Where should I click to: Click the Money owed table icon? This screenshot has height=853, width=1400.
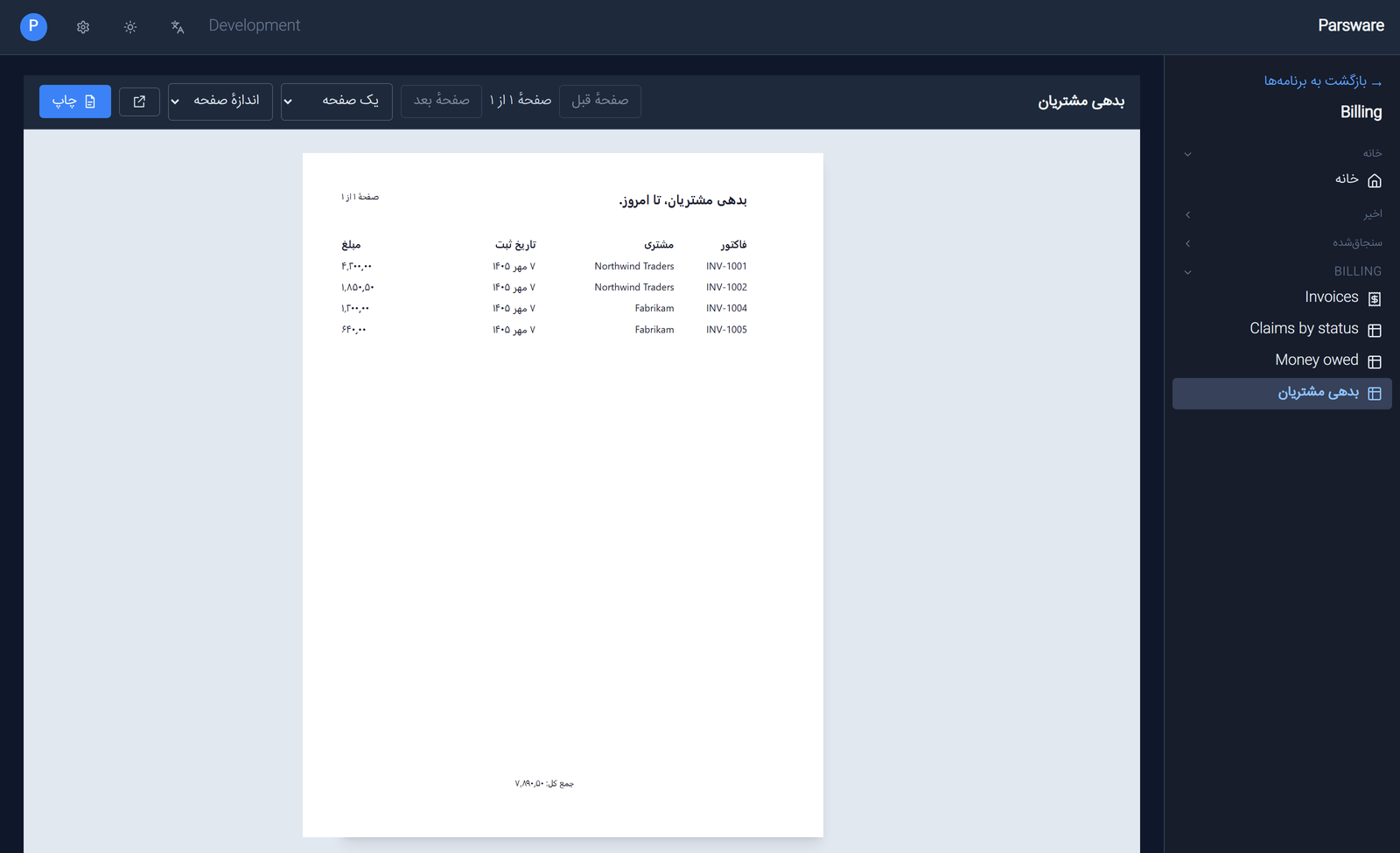[1375, 362]
